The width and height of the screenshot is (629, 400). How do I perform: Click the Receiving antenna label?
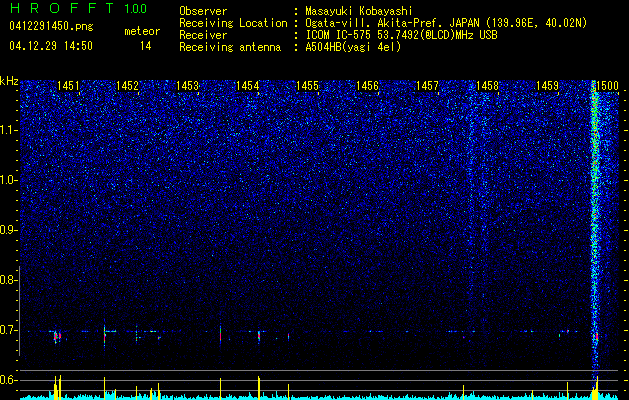pyautogui.click(x=230, y=47)
